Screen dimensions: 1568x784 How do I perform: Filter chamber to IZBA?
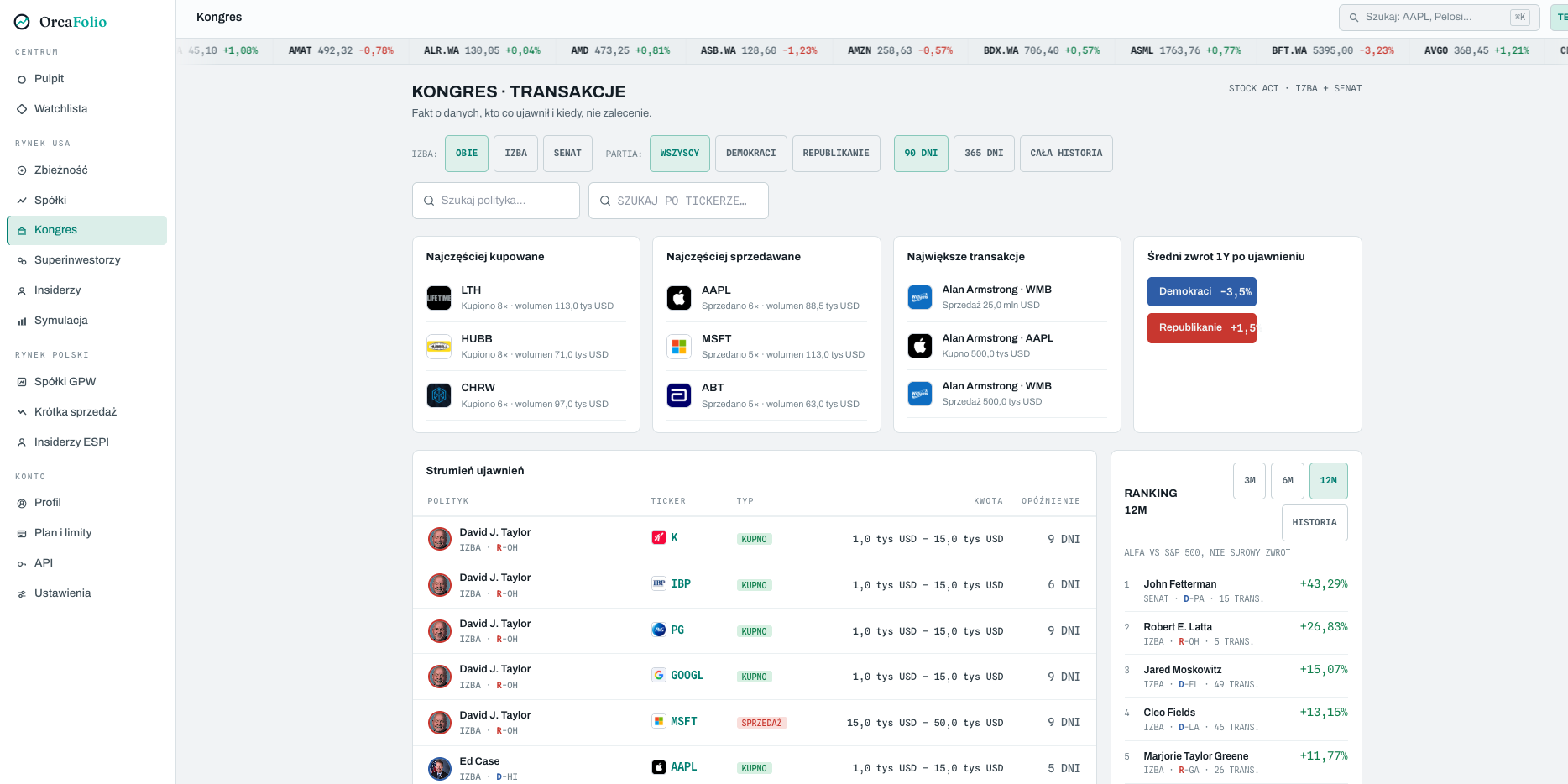(516, 154)
